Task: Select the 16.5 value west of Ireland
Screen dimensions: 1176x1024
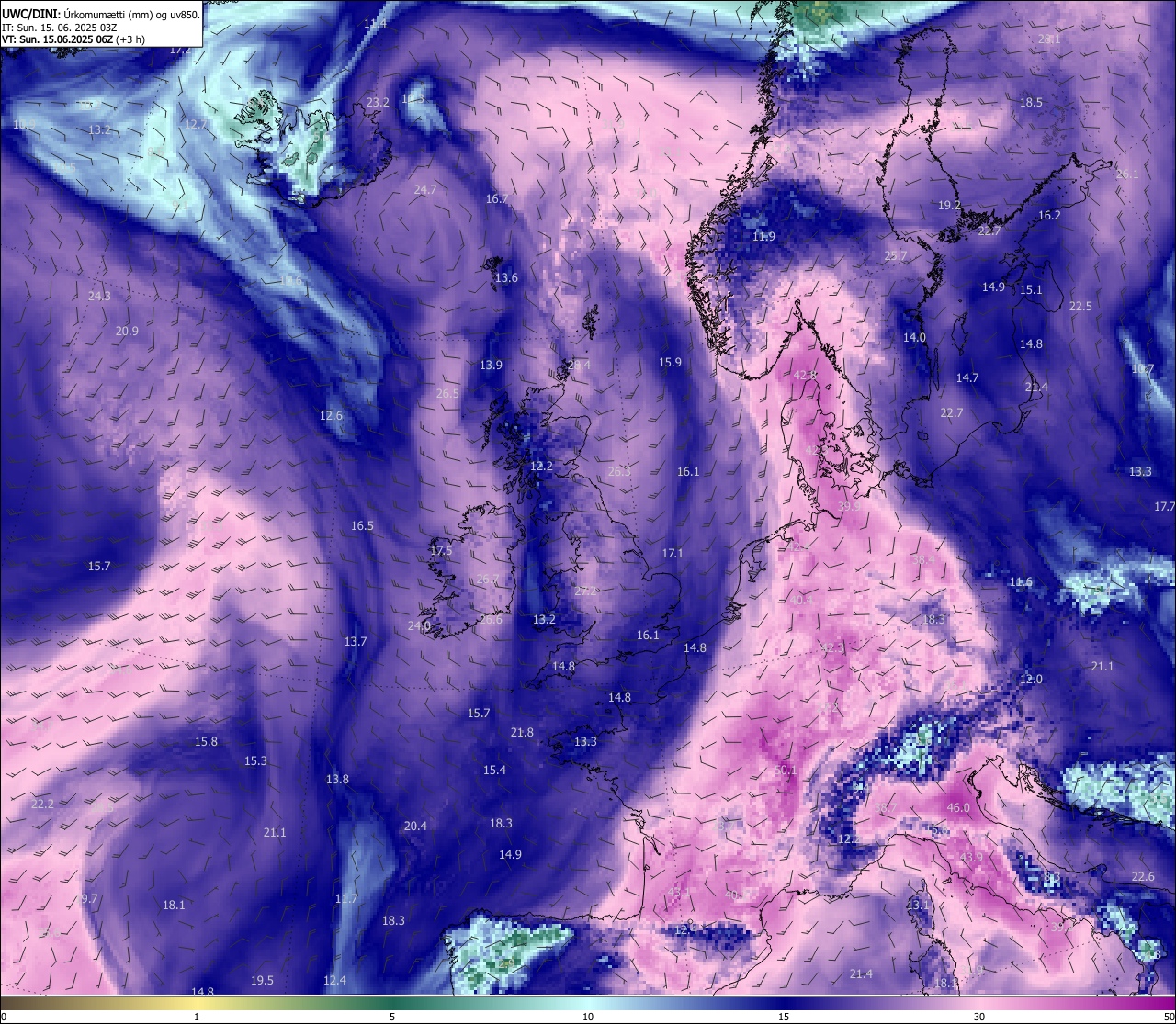Action: 362,526
